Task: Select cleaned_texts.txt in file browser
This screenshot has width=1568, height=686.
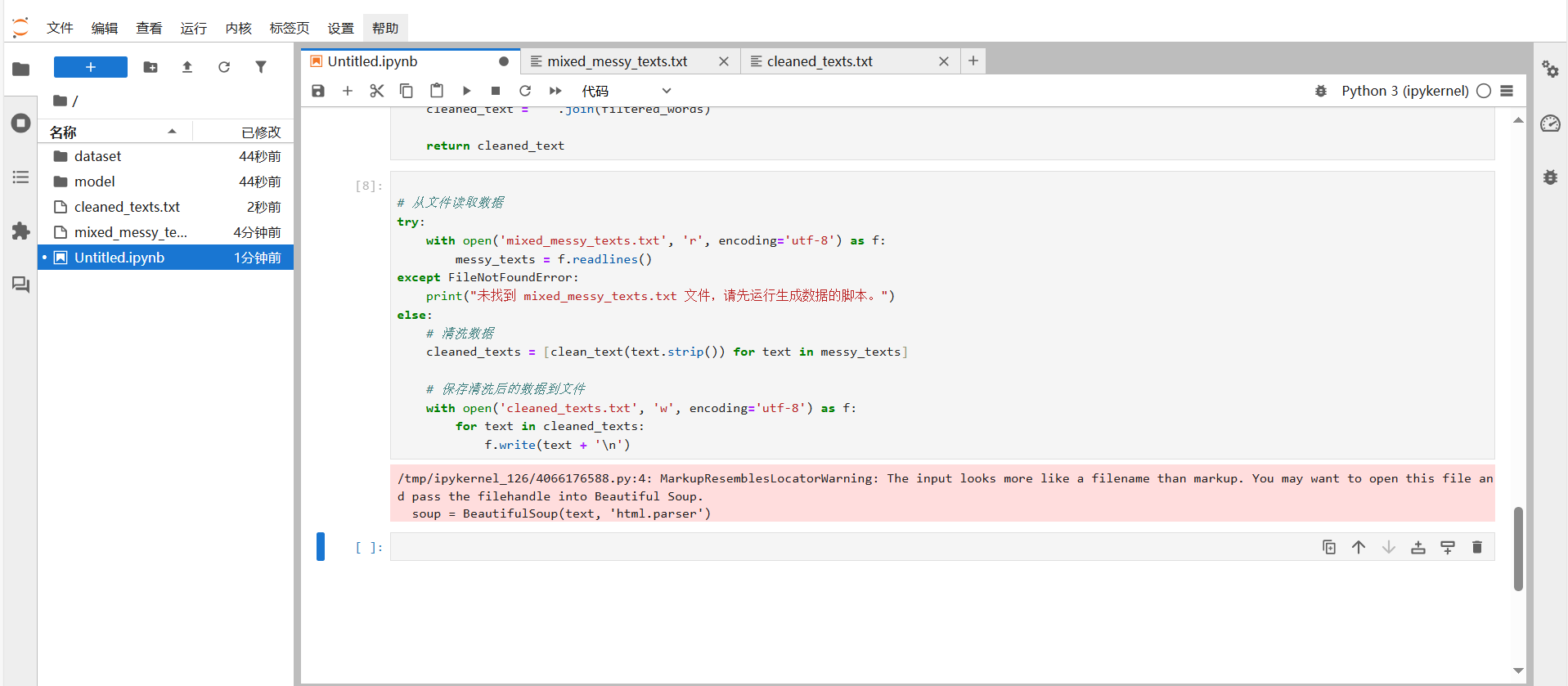Action: pos(165,207)
